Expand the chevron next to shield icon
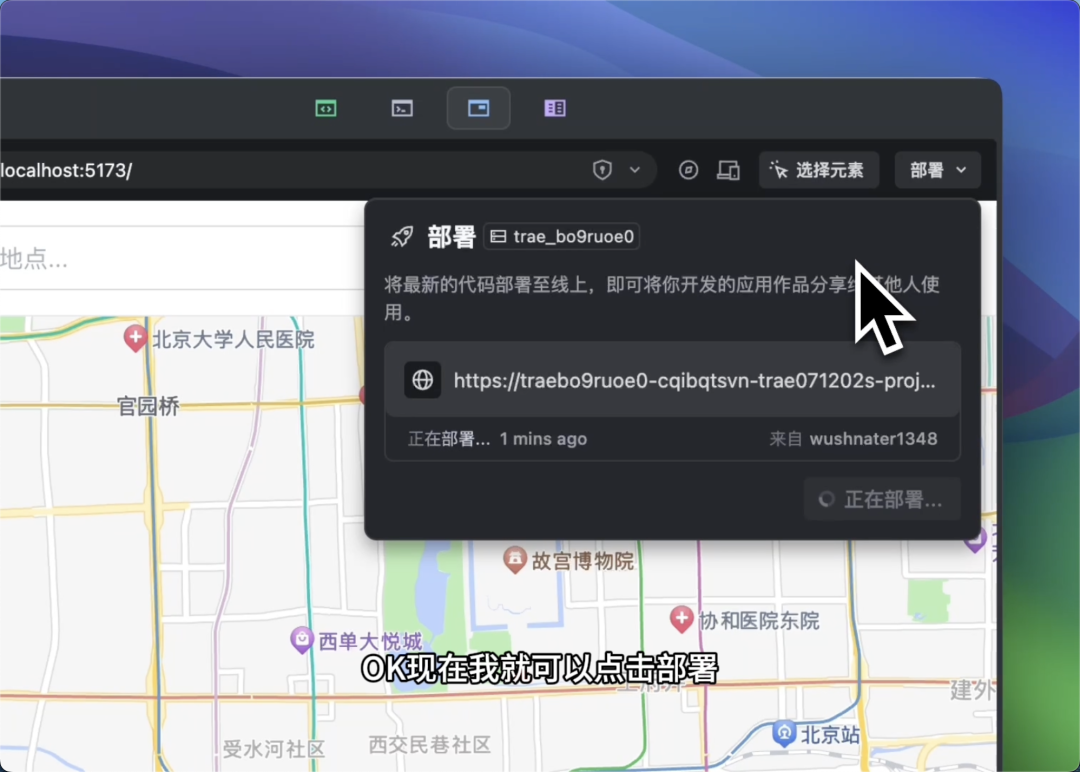This screenshot has width=1080, height=772. [x=634, y=170]
